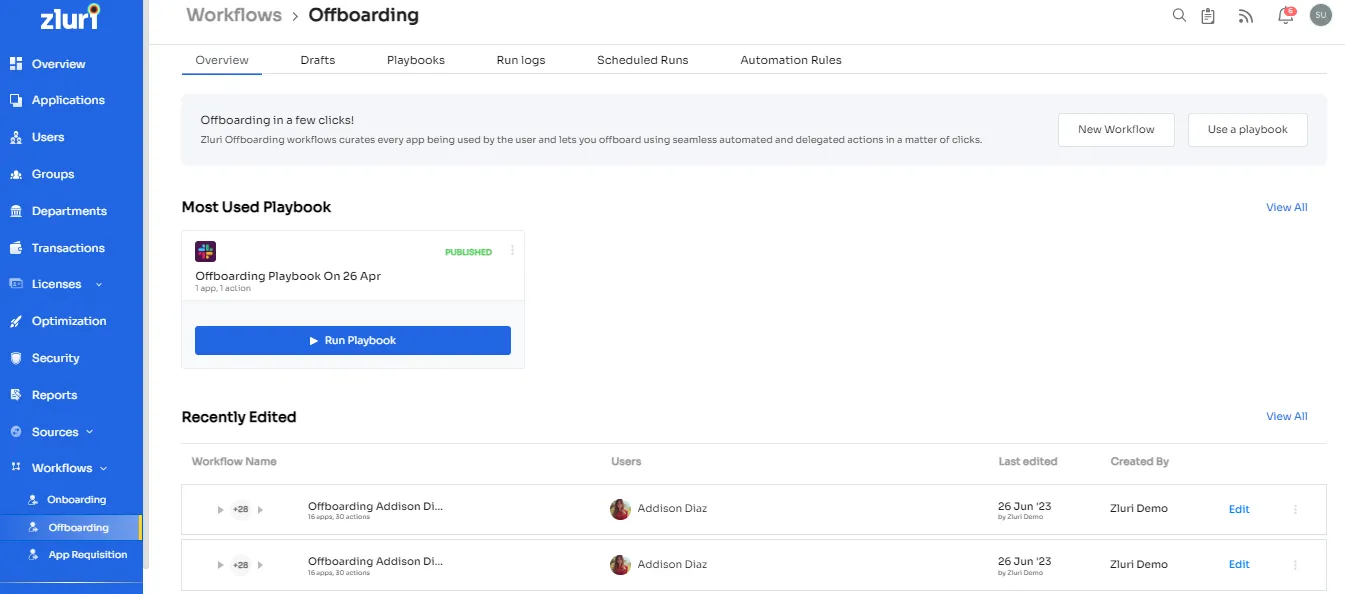Click the Workflows sidebar icon
The image size is (1345, 594).
click(15, 468)
